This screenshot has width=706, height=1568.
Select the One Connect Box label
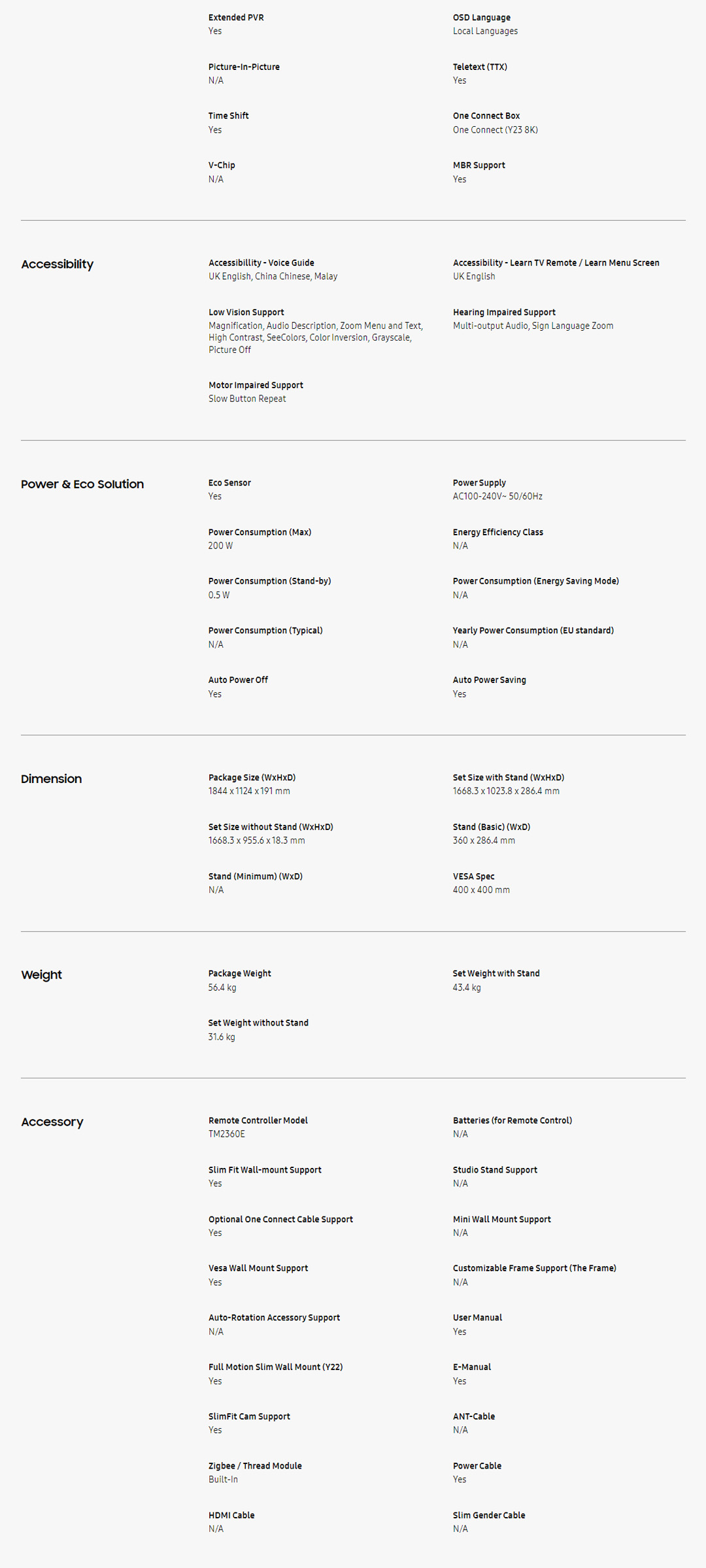[x=486, y=116]
